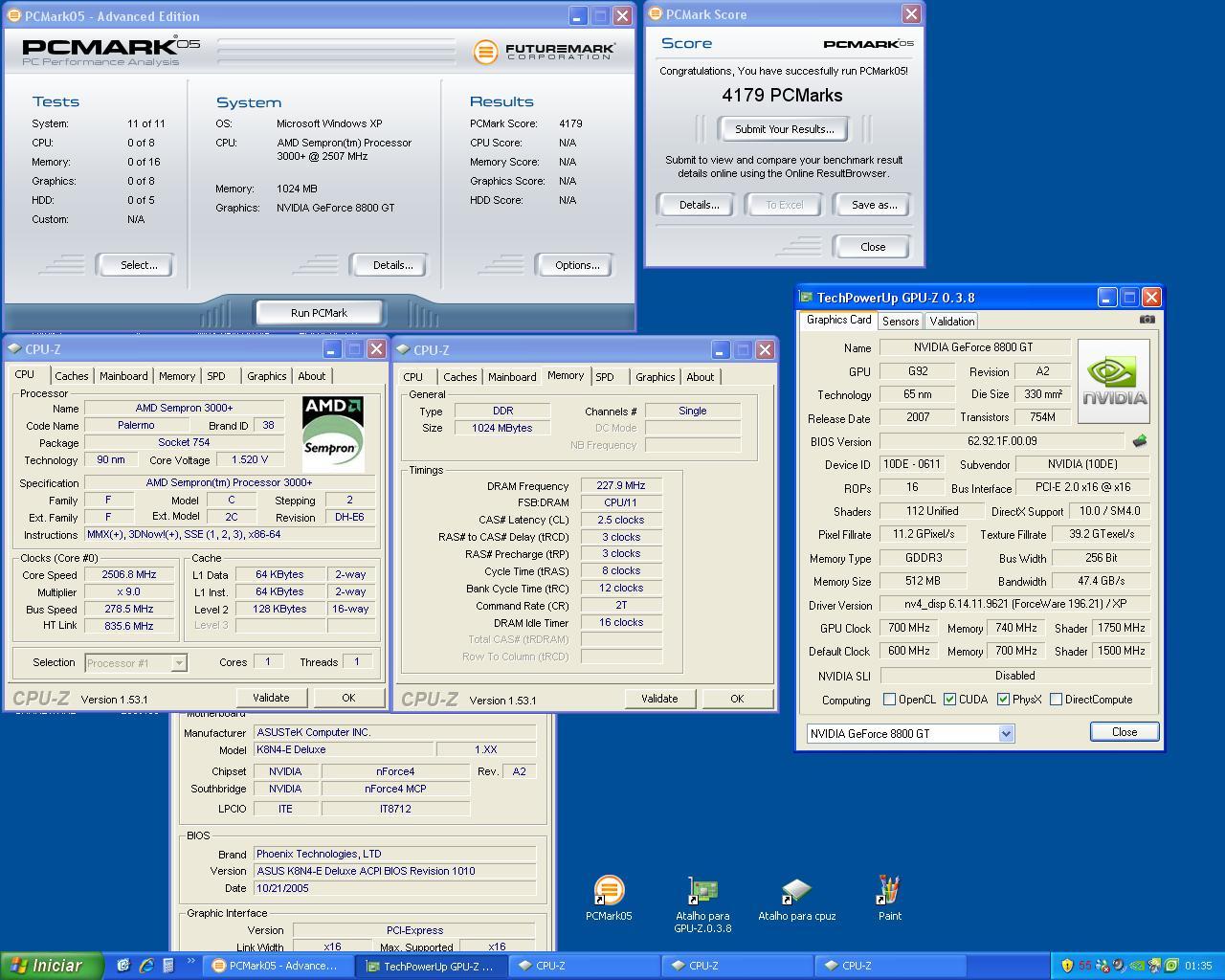Open Atalho para GPU-Z.0.3.8 desktop icon
This screenshot has width=1225, height=980.
(x=702, y=904)
